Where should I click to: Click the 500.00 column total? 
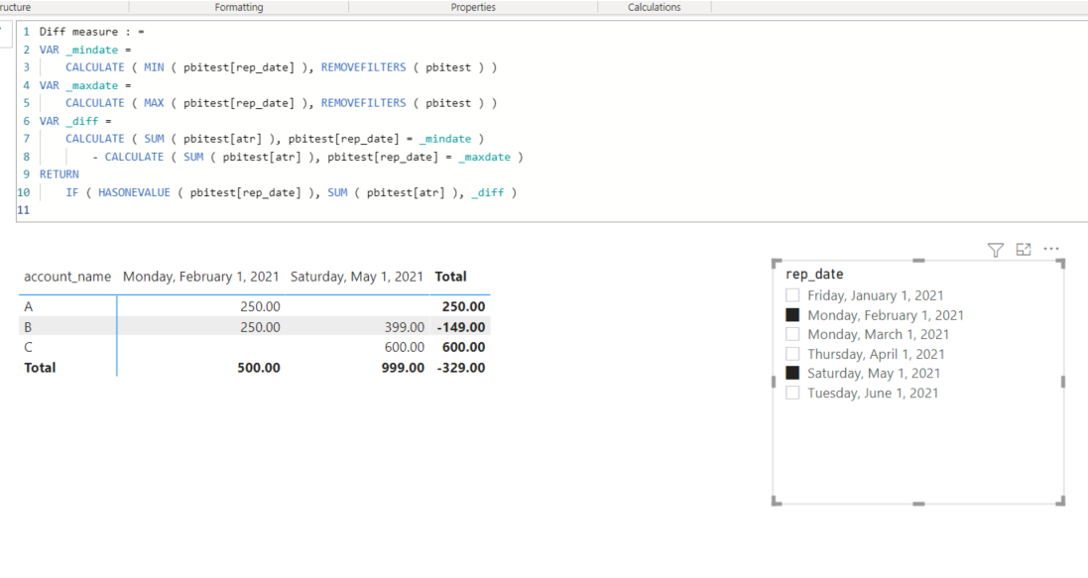point(259,368)
